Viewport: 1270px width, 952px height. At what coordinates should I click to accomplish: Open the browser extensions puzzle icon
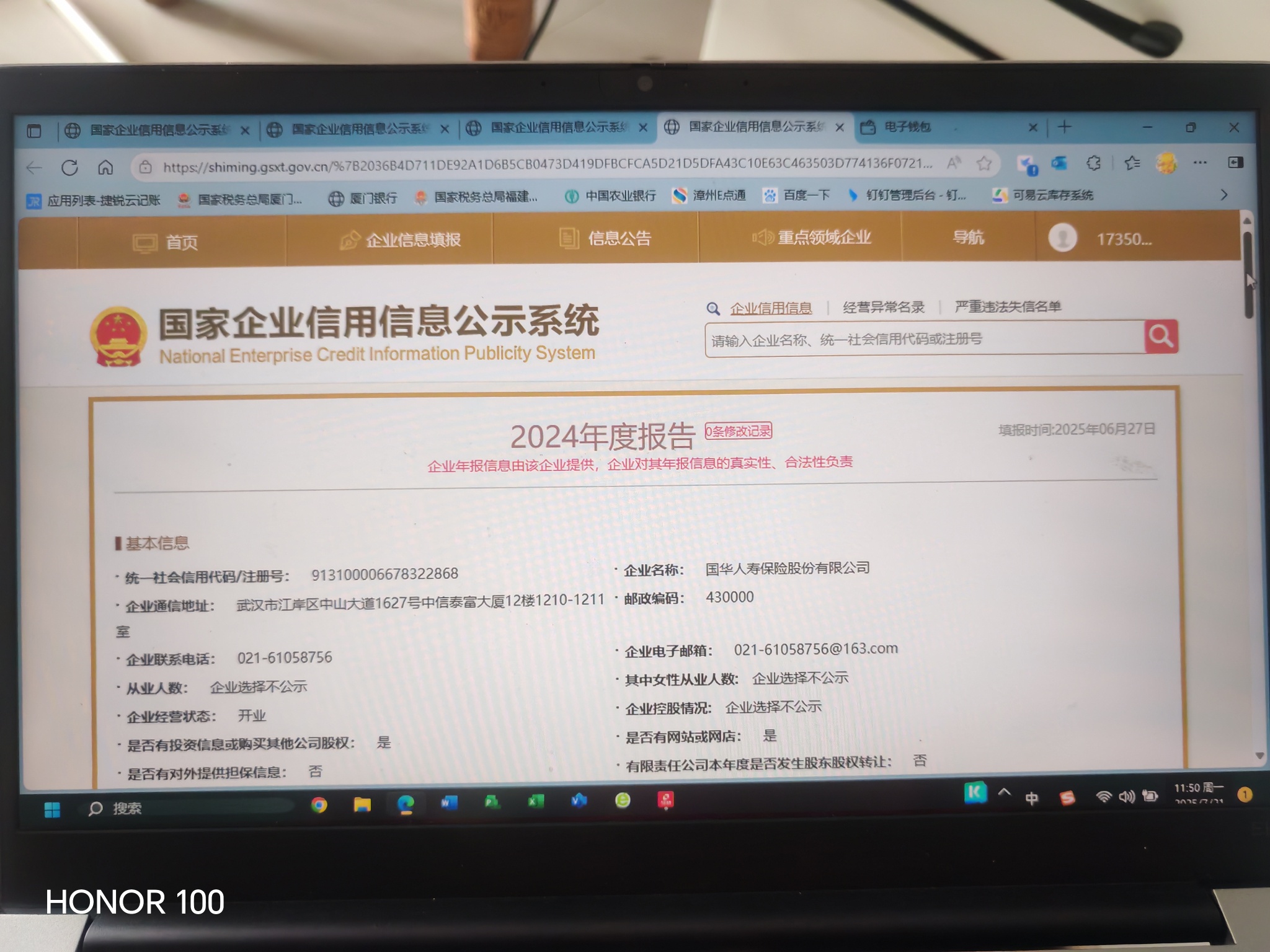coord(1094,163)
